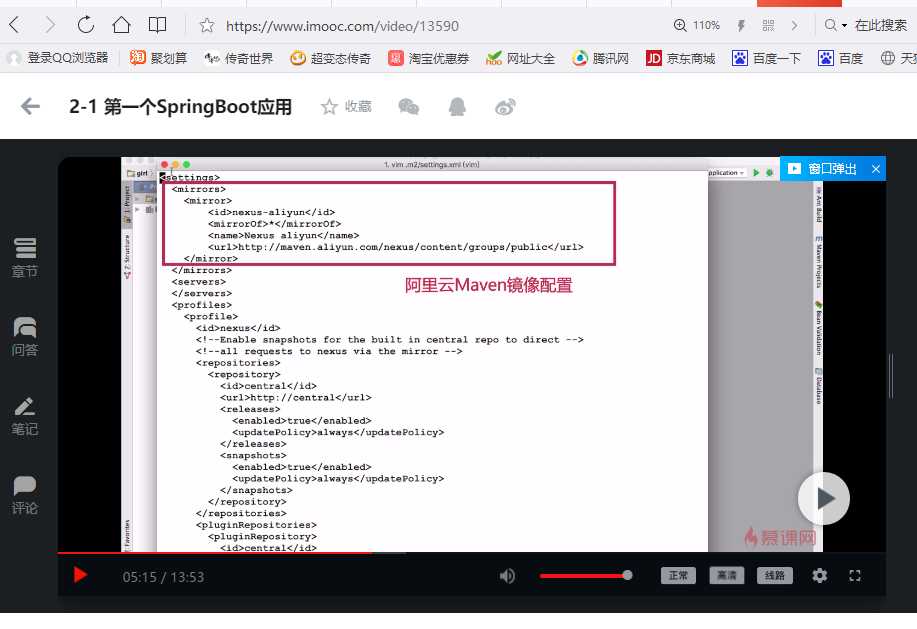
Task: Click the 在此搜索 search box
Action: [x=881, y=25]
